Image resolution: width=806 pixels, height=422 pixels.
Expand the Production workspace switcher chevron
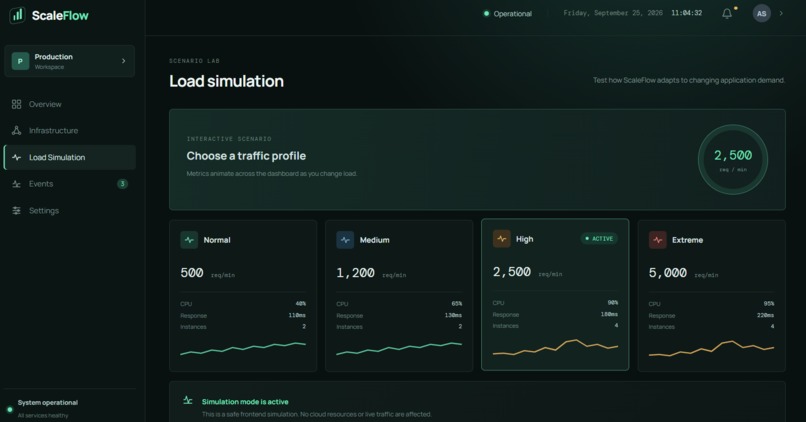123,61
